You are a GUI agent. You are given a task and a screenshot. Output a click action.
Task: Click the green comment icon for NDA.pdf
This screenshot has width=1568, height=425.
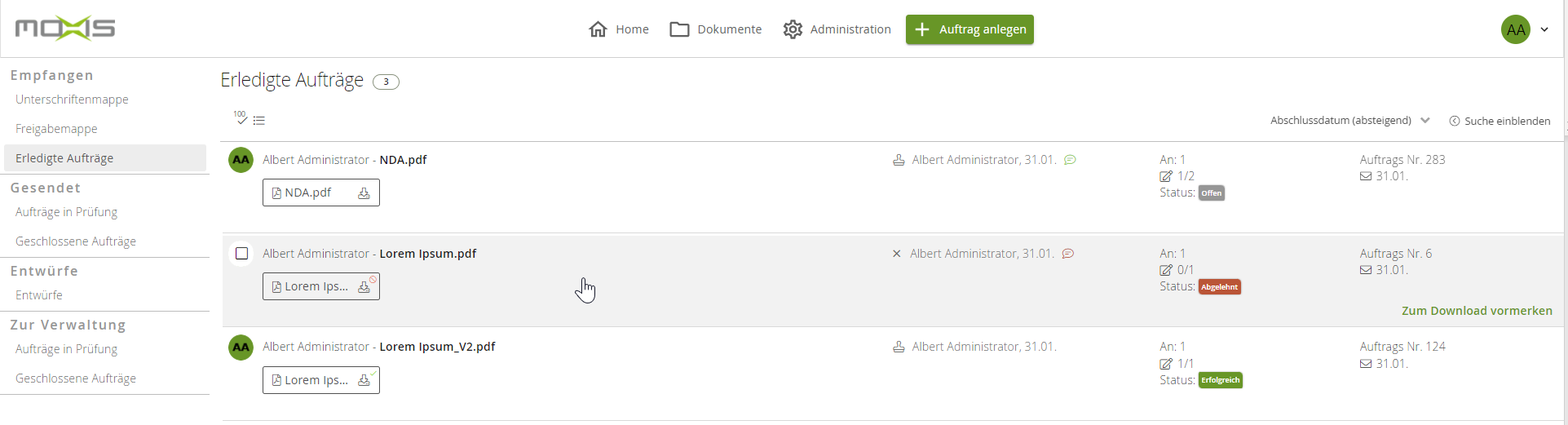coord(1070,160)
